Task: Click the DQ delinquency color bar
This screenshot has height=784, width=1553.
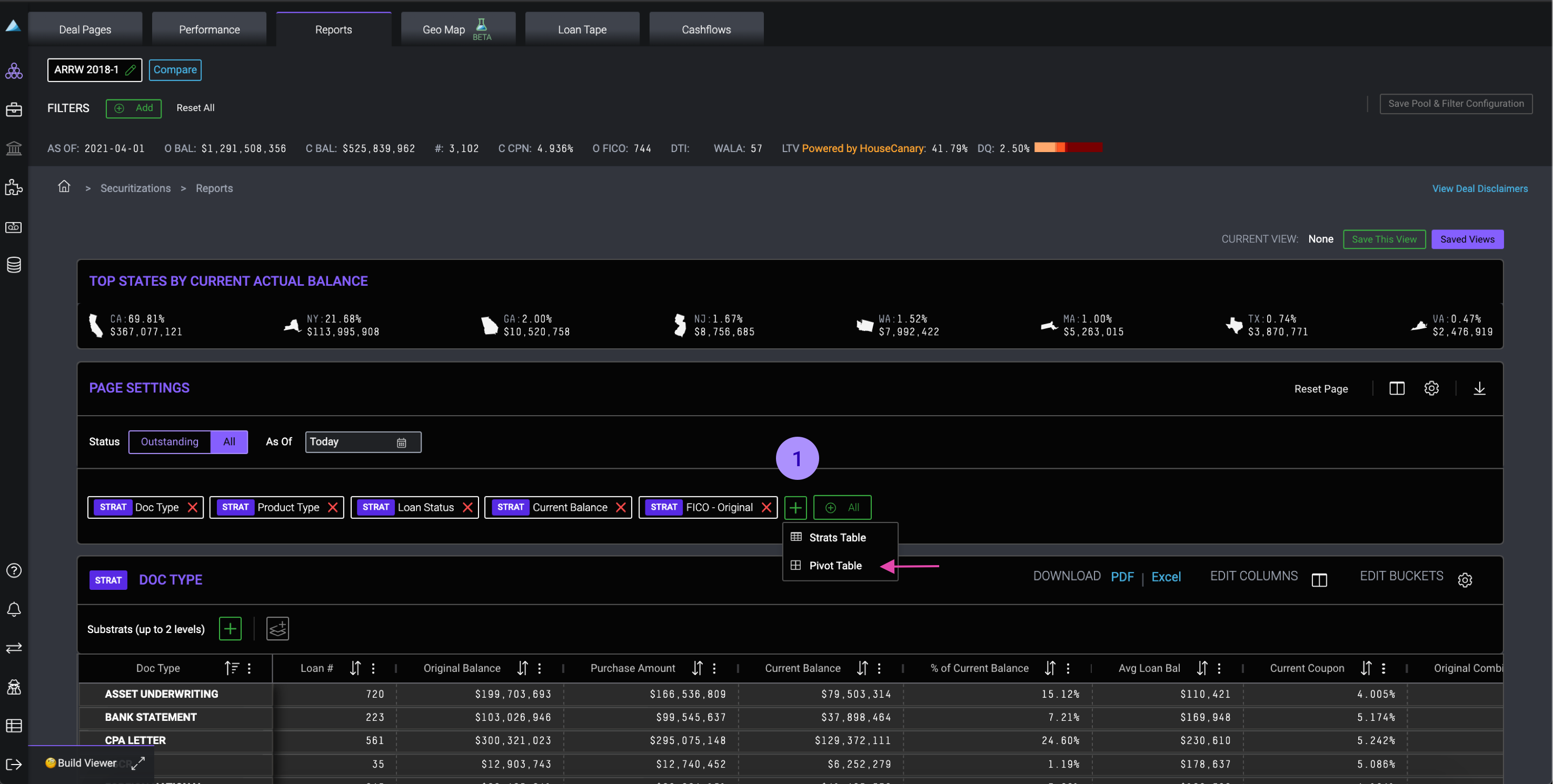Action: click(x=1068, y=148)
